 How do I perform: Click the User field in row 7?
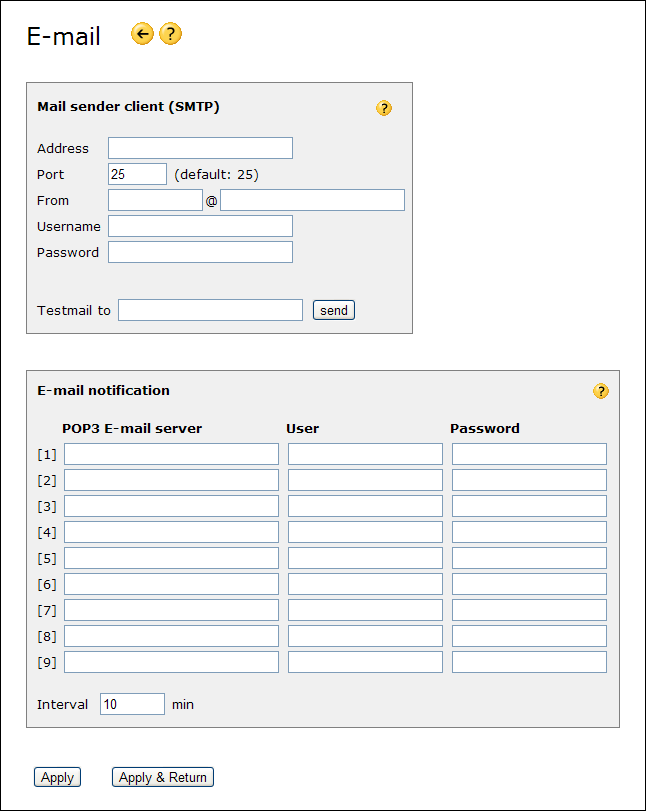pos(365,610)
